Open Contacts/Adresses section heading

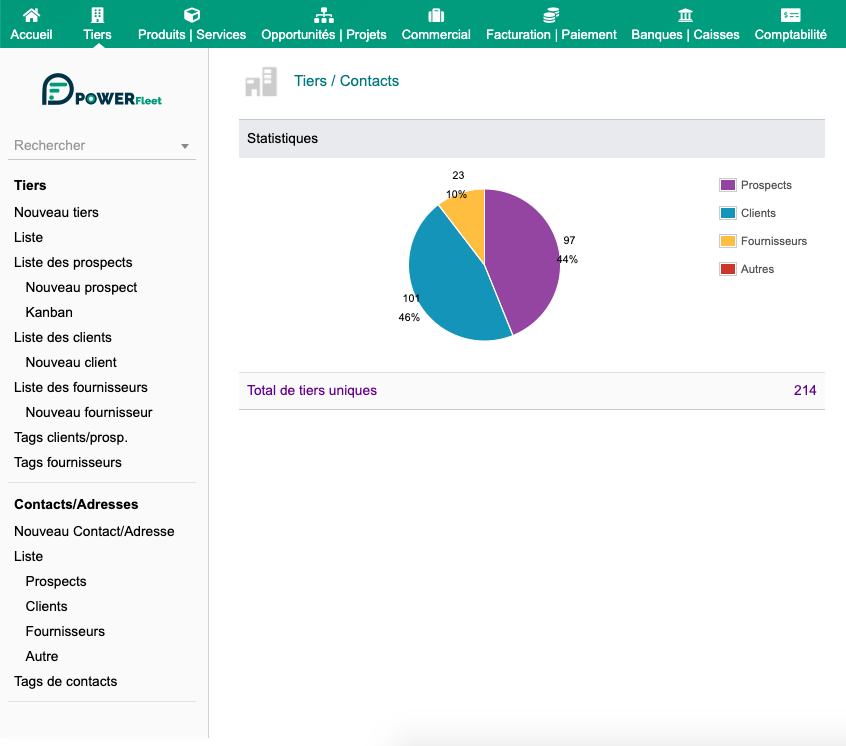click(x=76, y=504)
